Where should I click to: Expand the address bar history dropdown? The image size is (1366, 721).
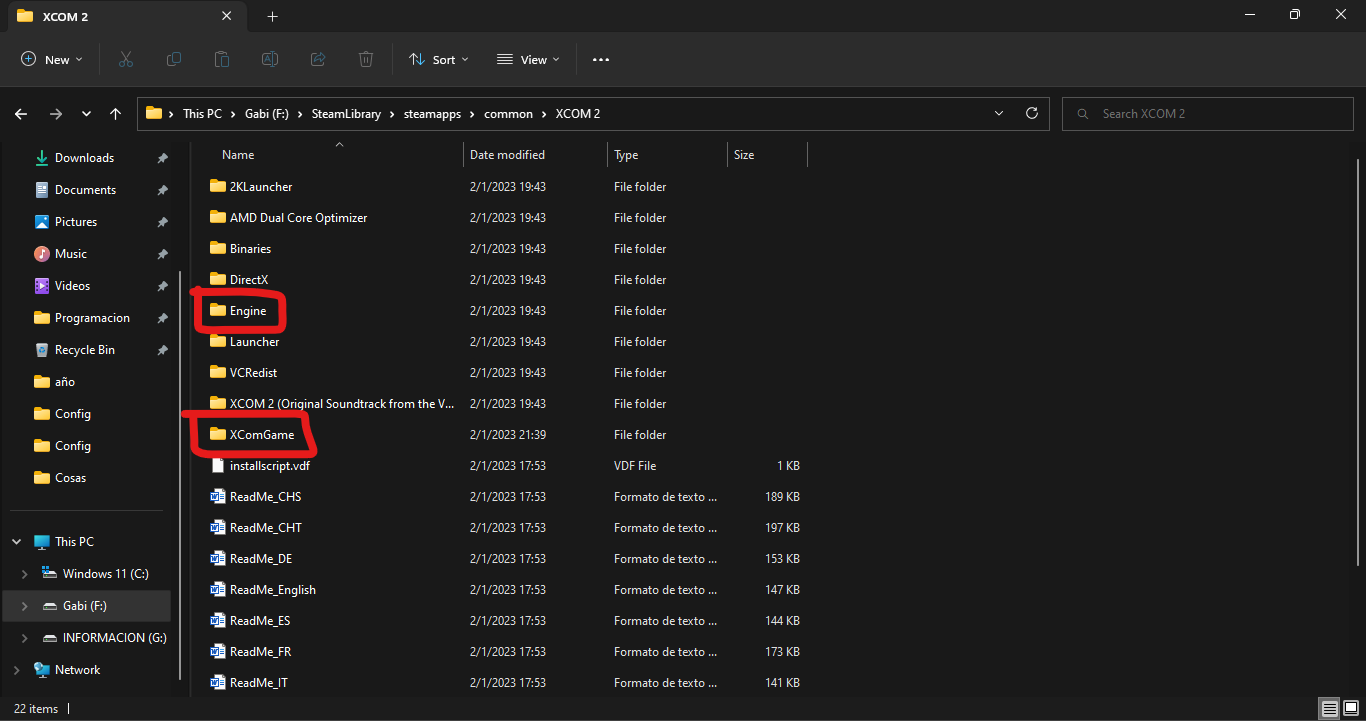pyautogui.click(x=999, y=114)
